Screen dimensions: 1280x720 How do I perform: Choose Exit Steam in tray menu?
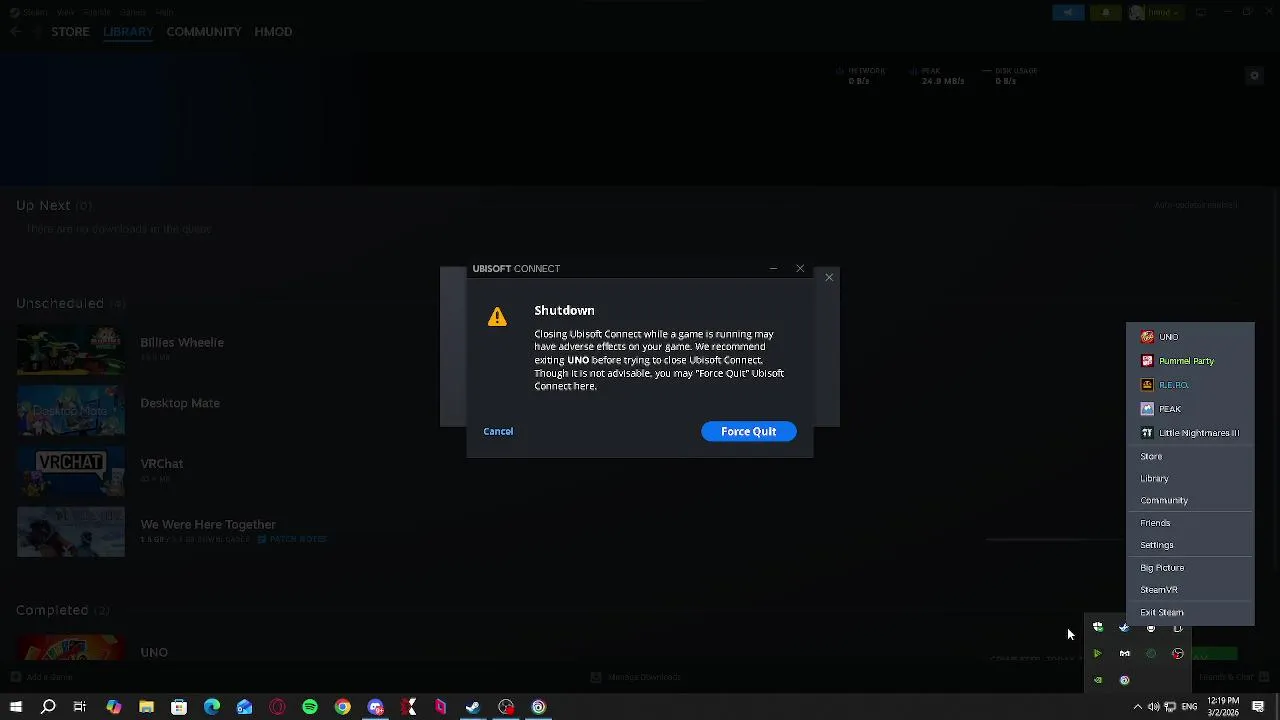pos(1190,612)
